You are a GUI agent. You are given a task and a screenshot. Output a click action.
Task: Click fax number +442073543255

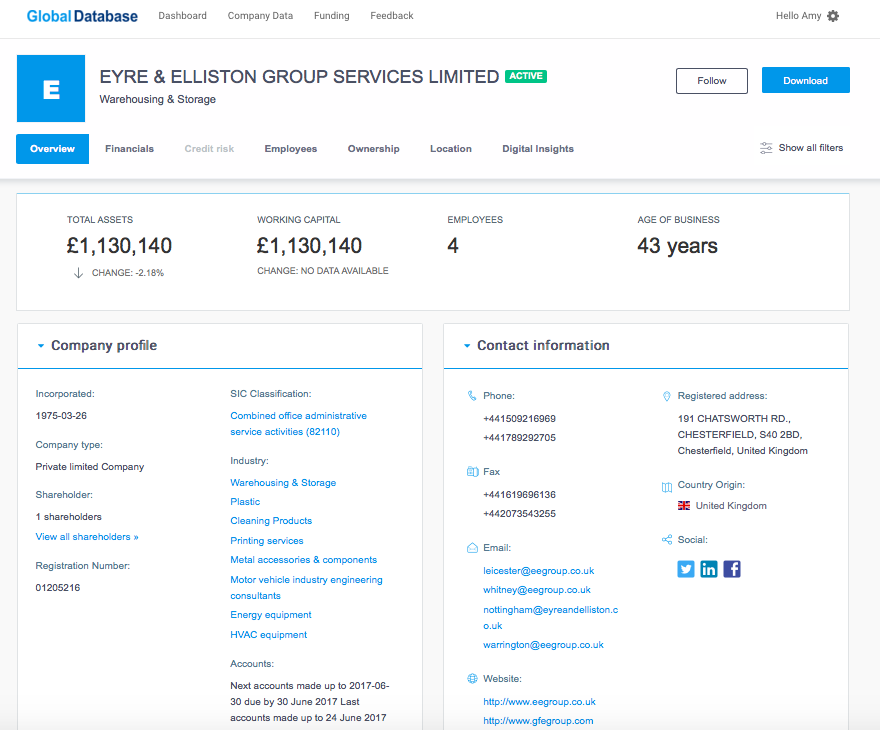(519, 513)
